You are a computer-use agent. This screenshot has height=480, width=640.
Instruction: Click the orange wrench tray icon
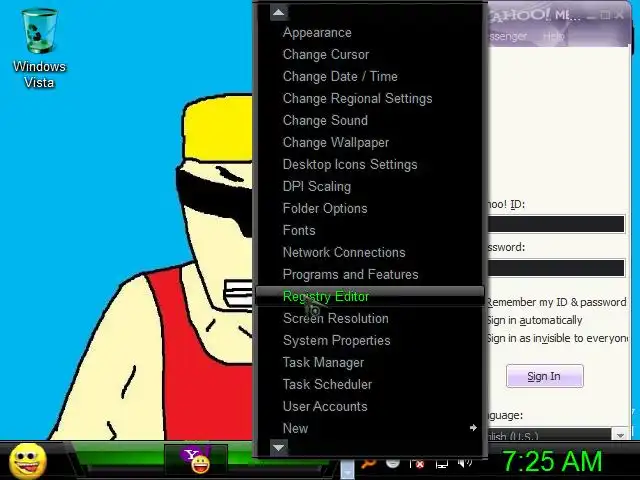pyautogui.click(x=368, y=464)
